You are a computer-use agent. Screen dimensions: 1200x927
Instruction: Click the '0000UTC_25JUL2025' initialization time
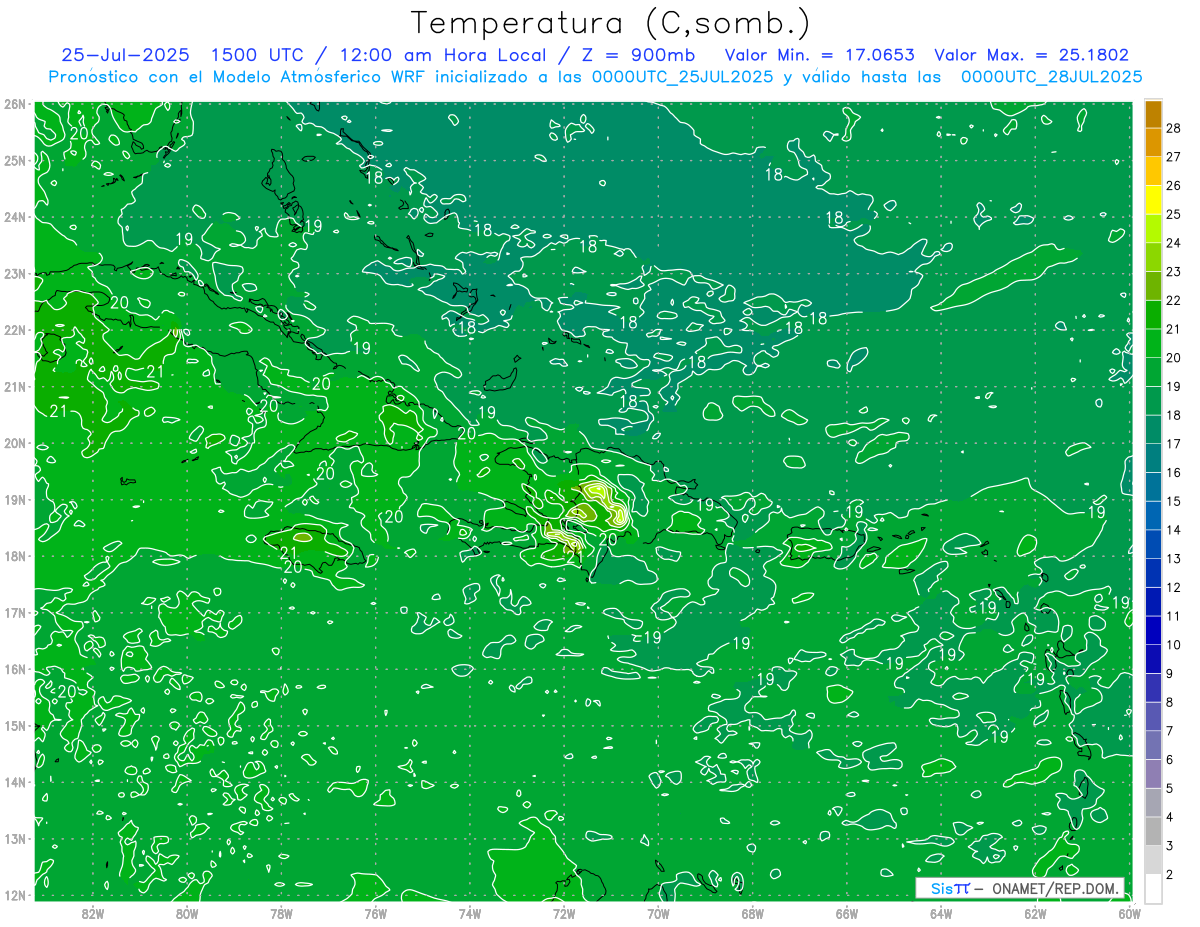pos(682,77)
